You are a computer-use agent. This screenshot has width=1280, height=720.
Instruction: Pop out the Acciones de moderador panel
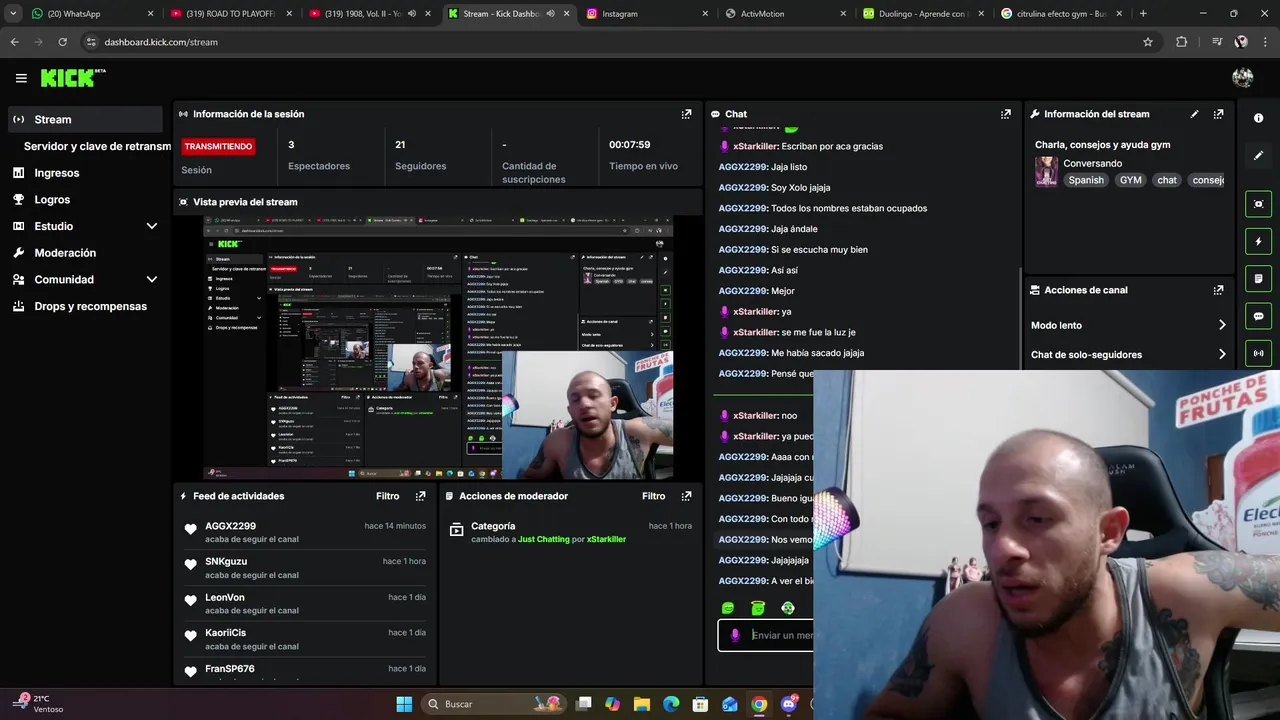click(686, 496)
